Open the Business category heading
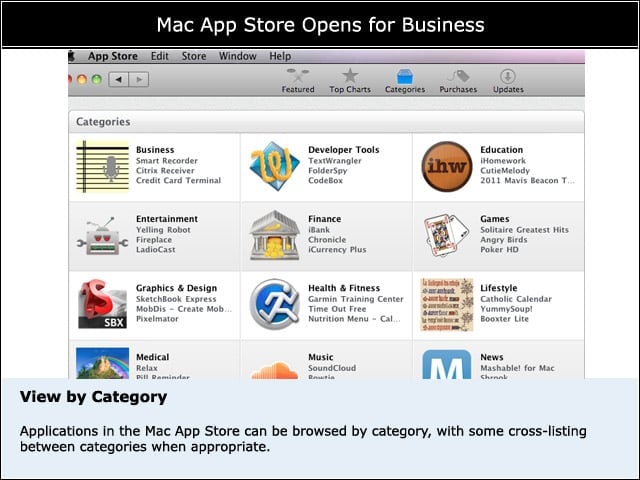Image resolution: width=640 pixels, height=480 pixels. (155, 150)
